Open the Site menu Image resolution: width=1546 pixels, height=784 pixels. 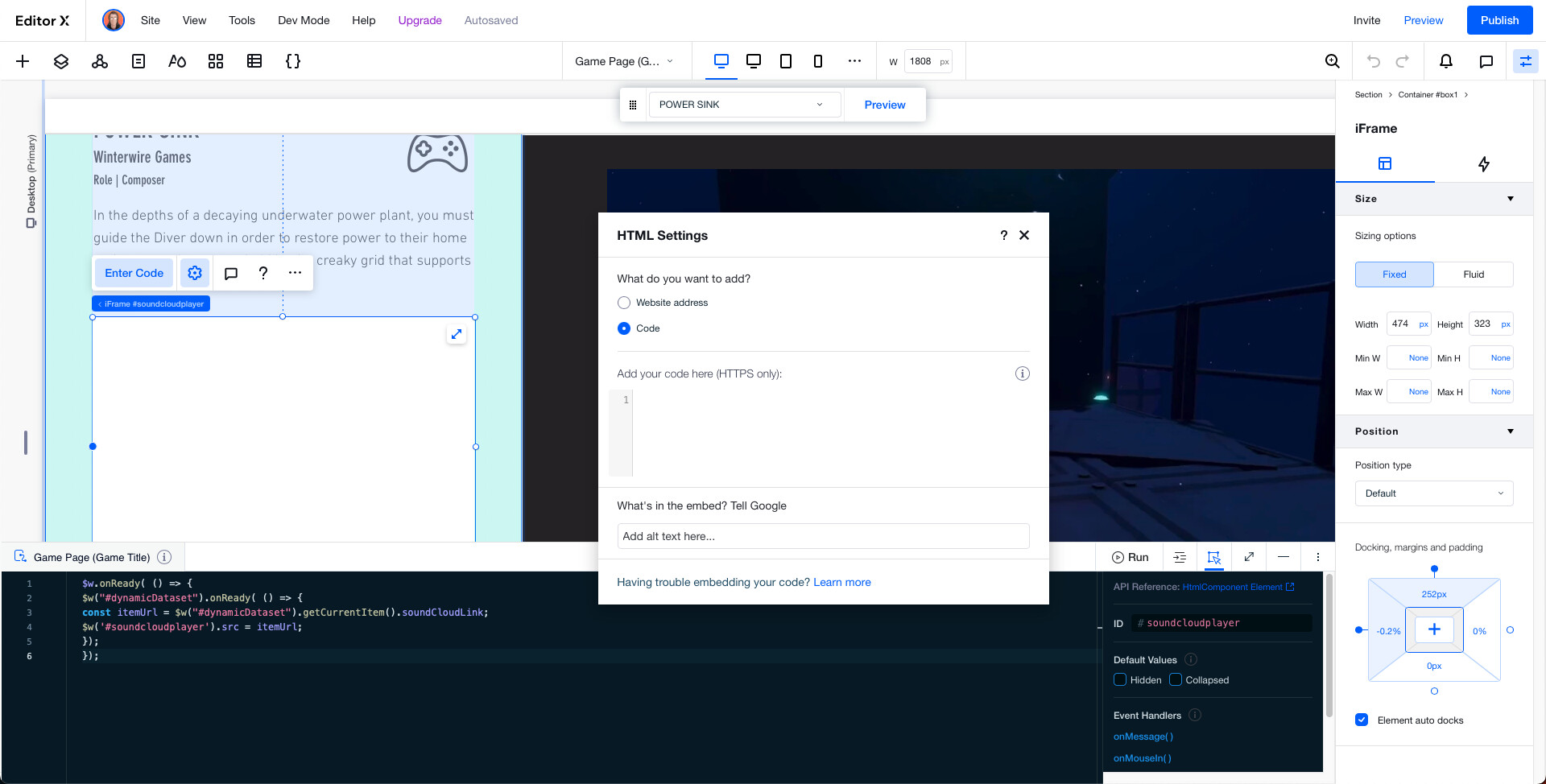tap(151, 20)
